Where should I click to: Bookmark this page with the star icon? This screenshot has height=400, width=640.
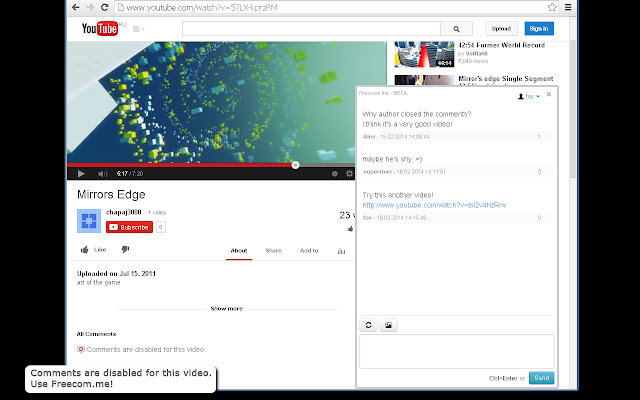[x=552, y=7]
